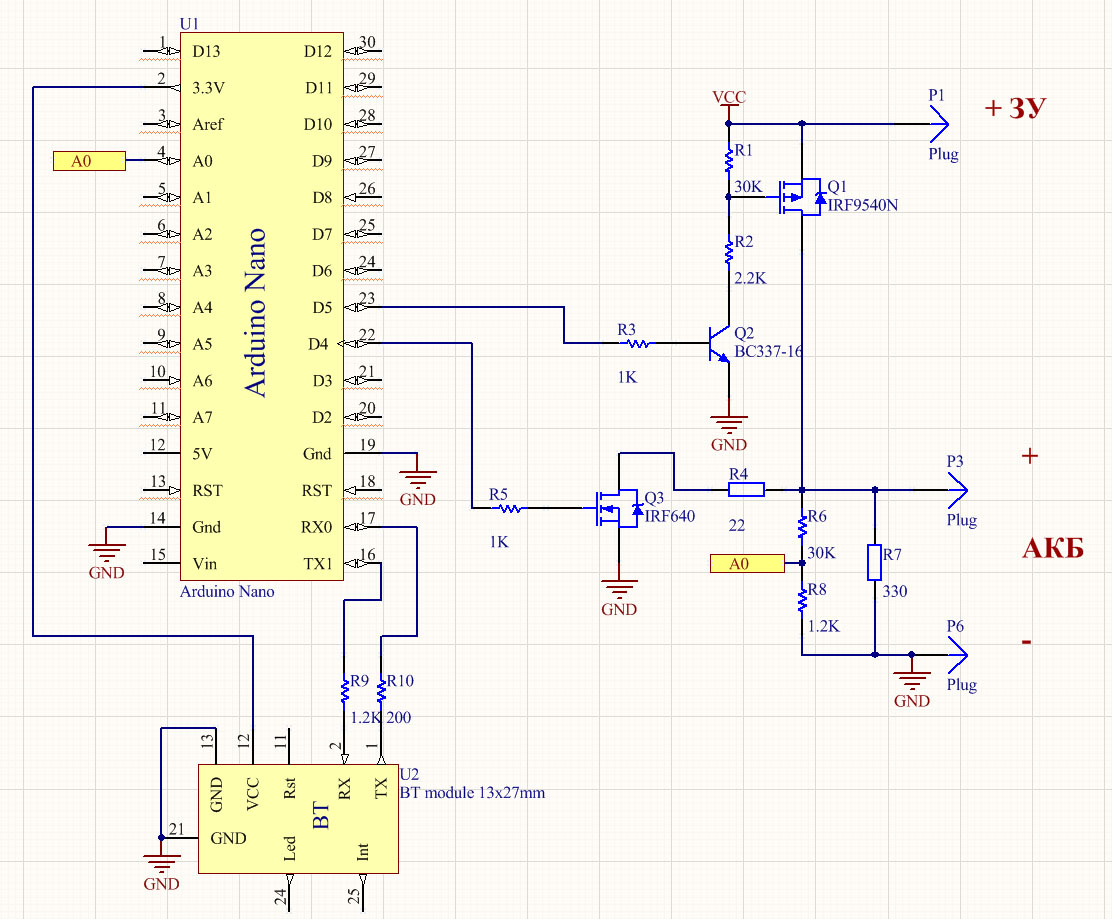Click the red minus sign near P6
1112x919 pixels.
click(1026, 642)
